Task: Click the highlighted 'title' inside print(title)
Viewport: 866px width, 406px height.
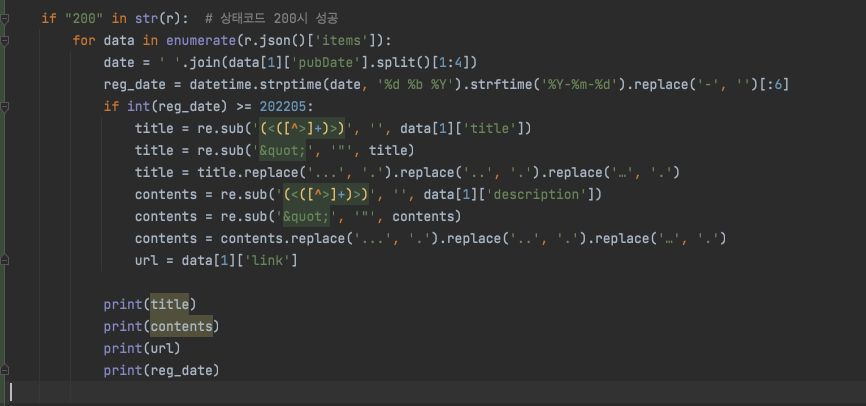Action: (170, 304)
